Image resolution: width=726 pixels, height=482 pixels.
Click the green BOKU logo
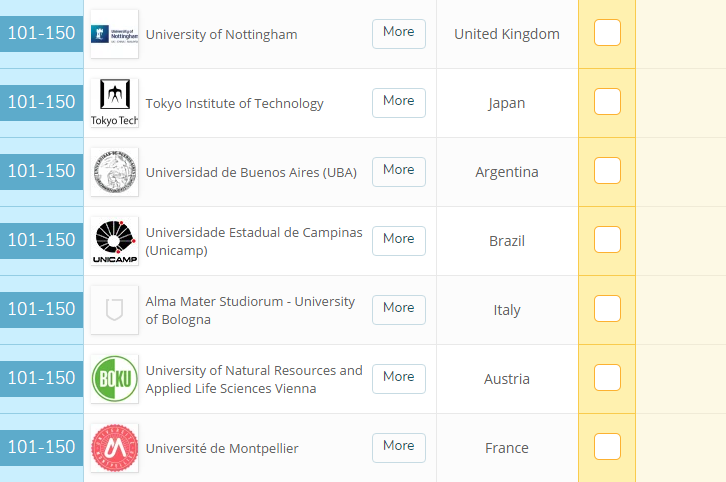pos(114,379)
